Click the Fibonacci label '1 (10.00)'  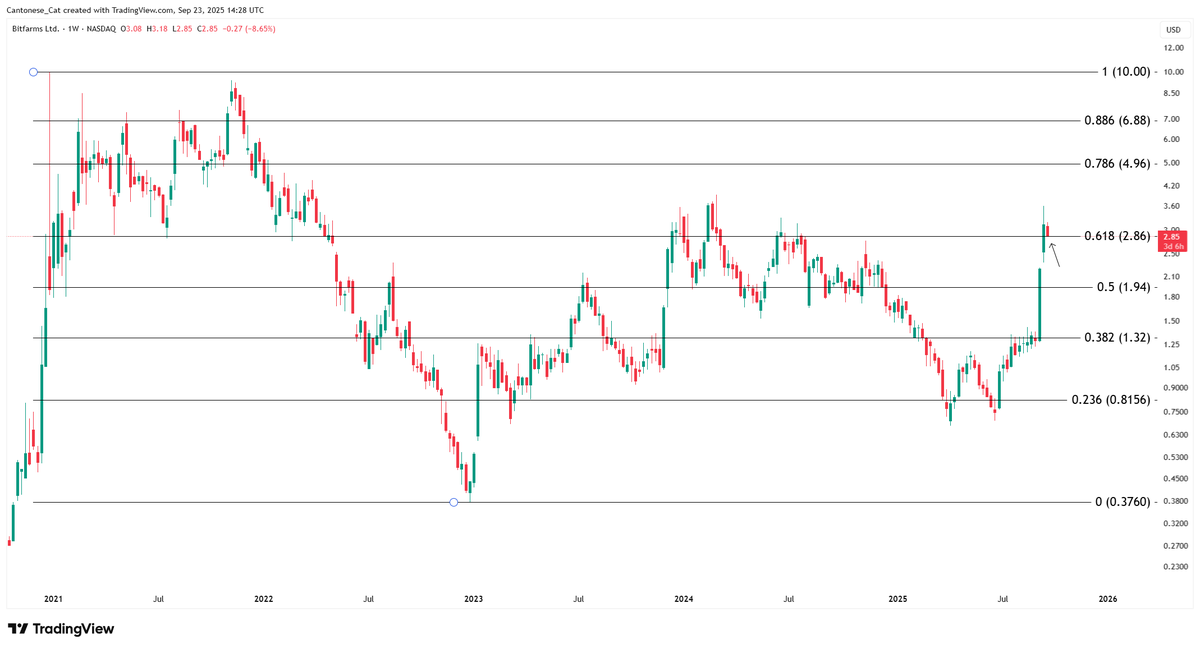(1127, 72)
